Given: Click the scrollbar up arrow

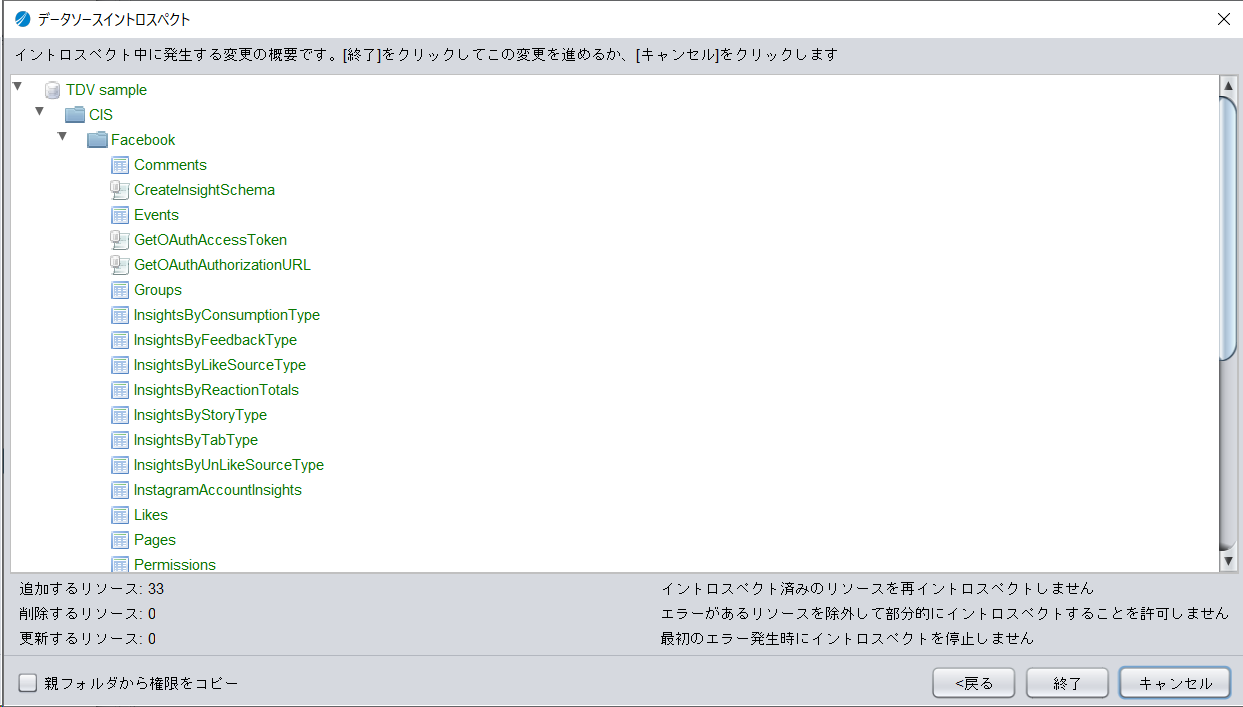Looking at the screenshot, I should pos(1229,87).
